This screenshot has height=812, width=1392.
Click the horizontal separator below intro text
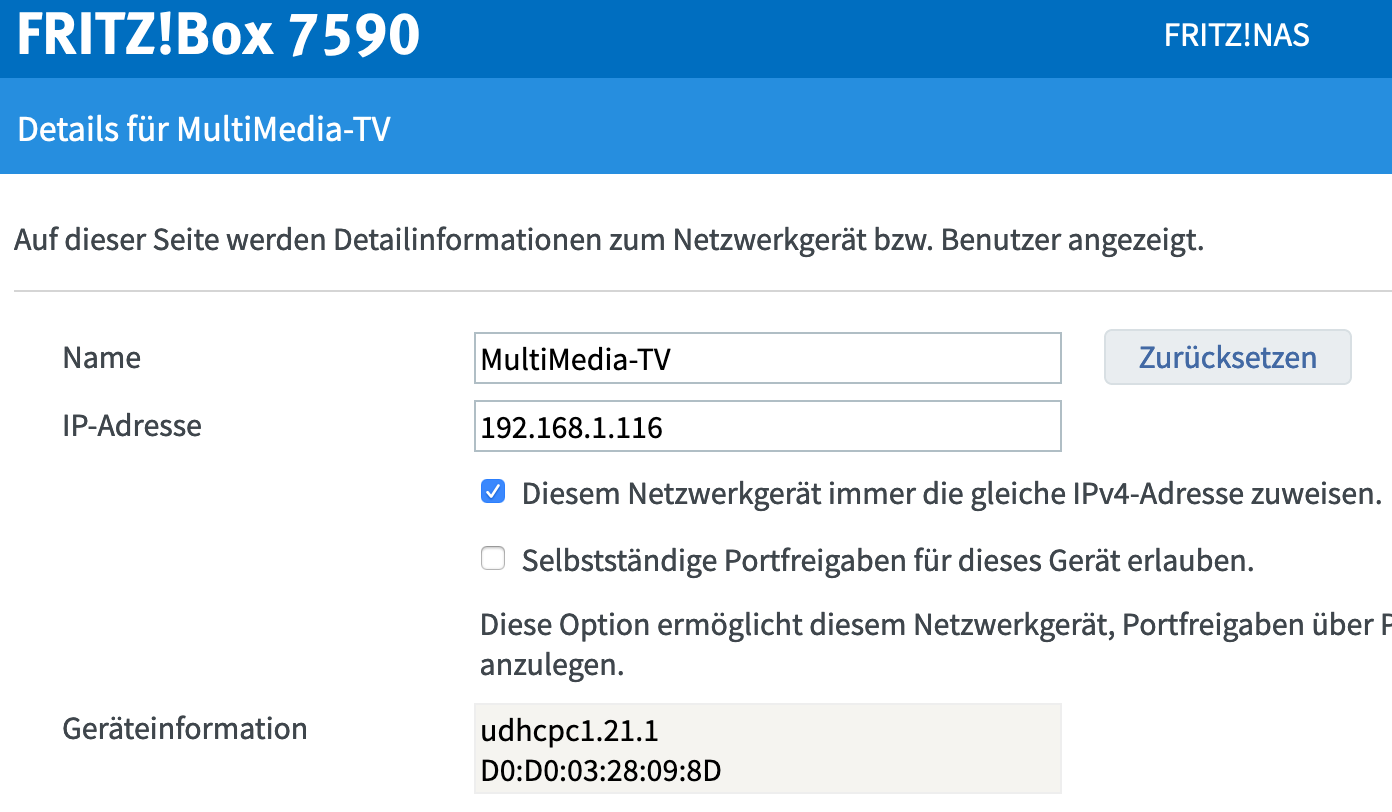click(700, 292)
